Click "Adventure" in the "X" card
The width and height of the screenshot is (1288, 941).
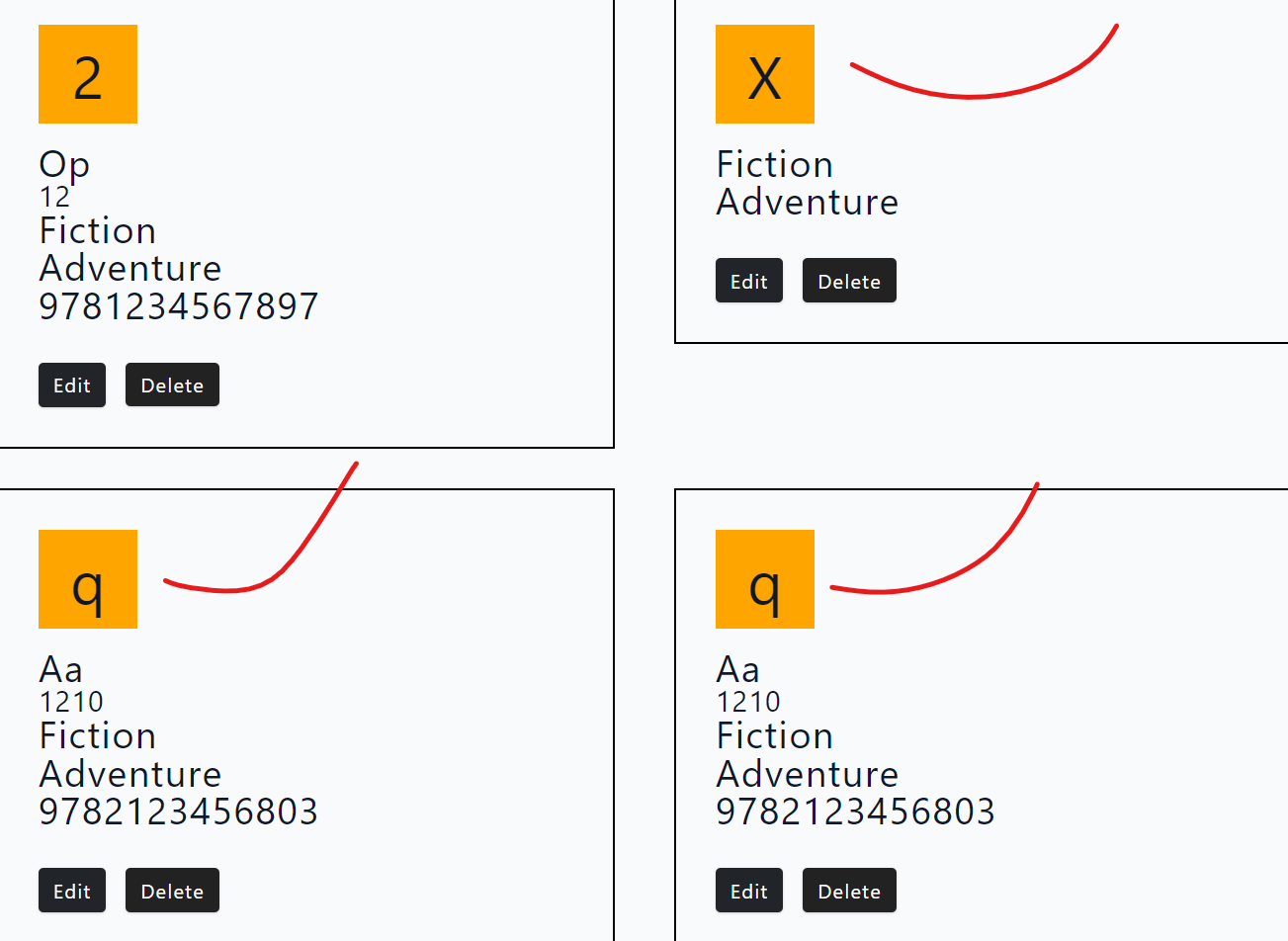tap(807, 202)
